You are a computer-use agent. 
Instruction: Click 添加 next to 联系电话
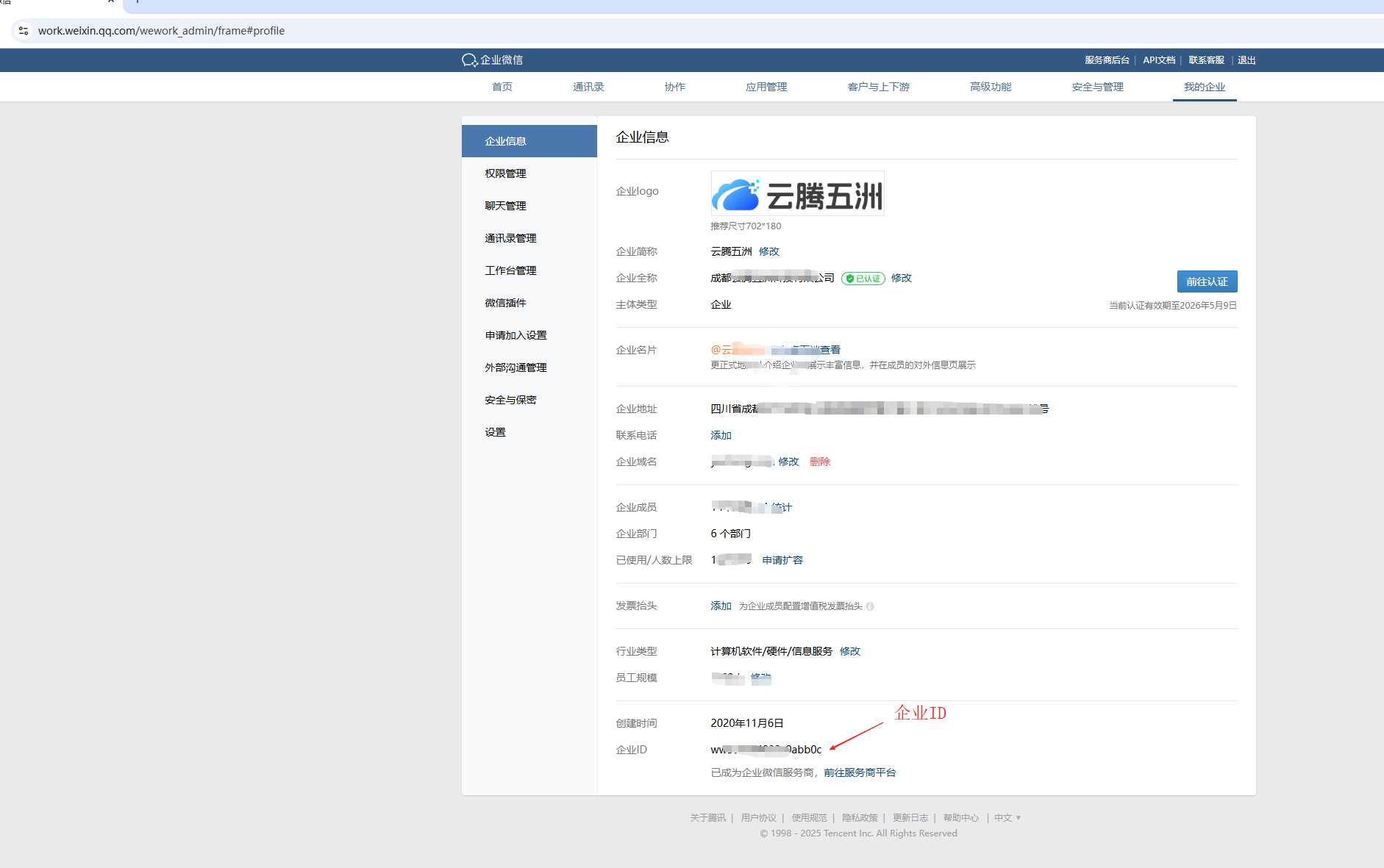click(x=721, y=435)
